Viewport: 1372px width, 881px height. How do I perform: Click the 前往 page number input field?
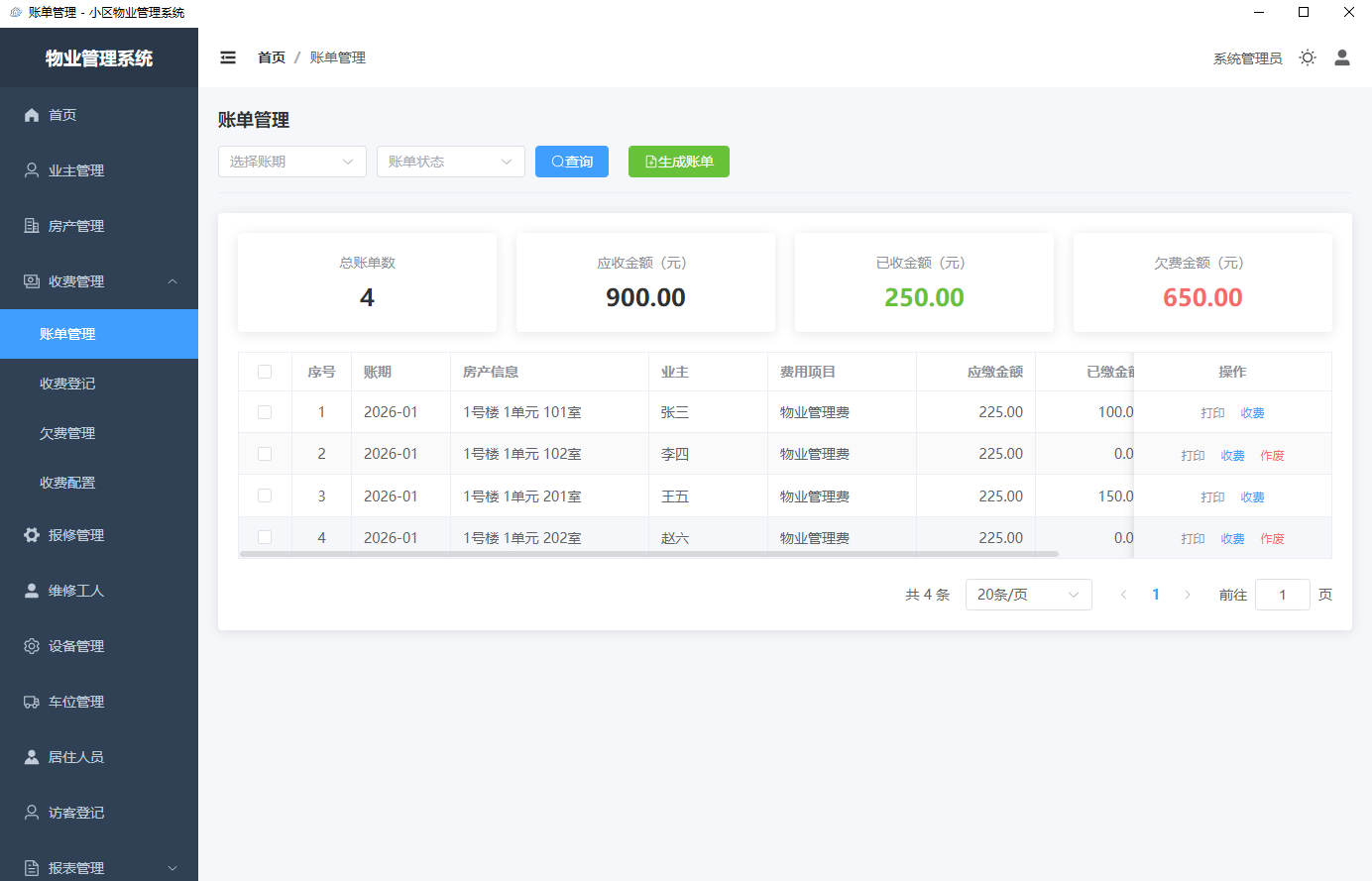tap(1282, 595)
